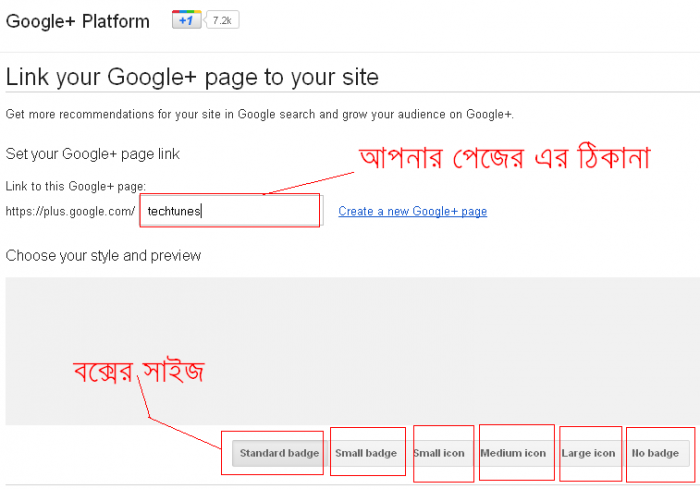Click the Set your Google+ page link subheading
700x489 pixels.
(92, 154)
